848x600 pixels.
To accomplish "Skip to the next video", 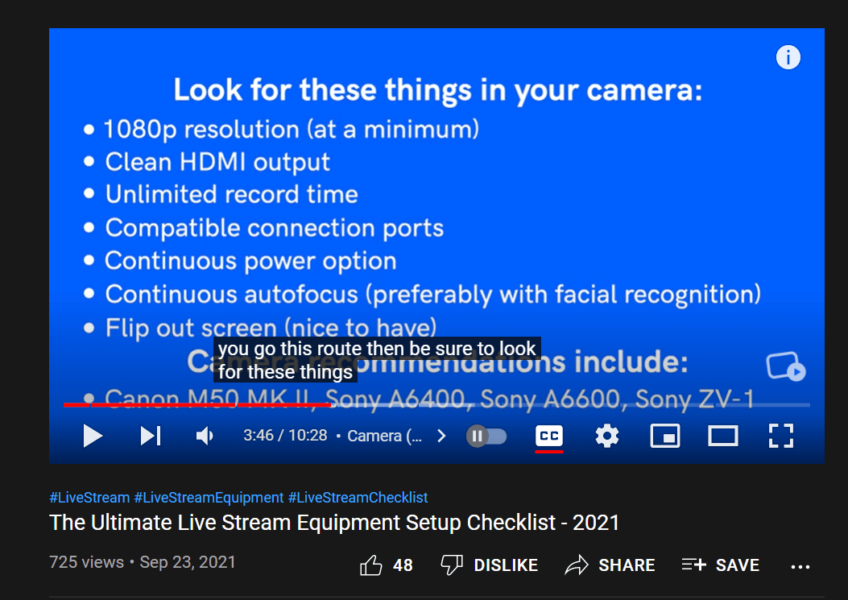I will (x=150, y=436).
